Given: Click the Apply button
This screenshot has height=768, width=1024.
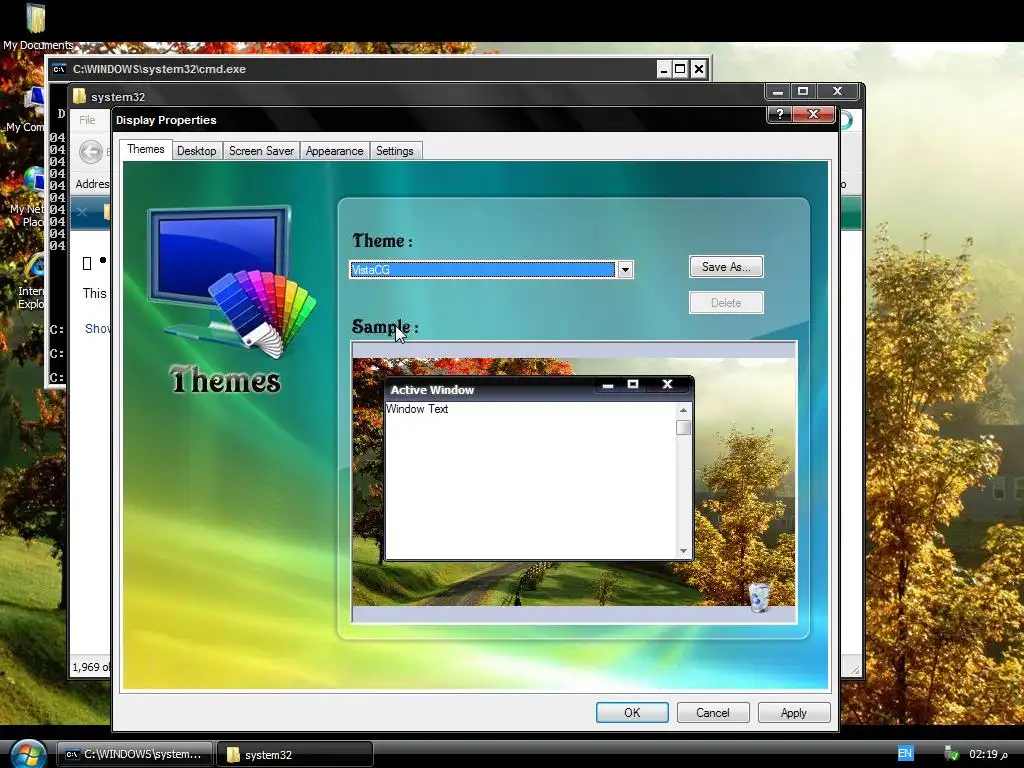Looking at the screenshot, I should point(793,712).
